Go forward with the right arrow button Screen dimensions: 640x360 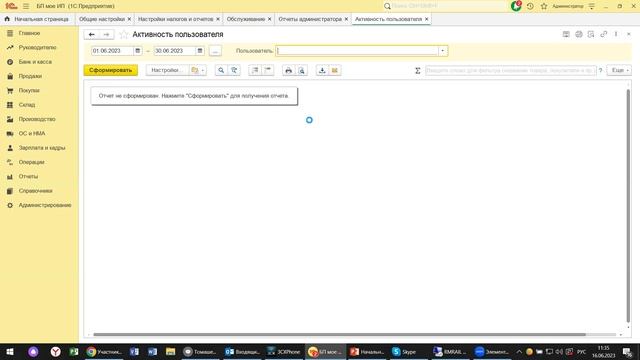[x=106, y=35]
